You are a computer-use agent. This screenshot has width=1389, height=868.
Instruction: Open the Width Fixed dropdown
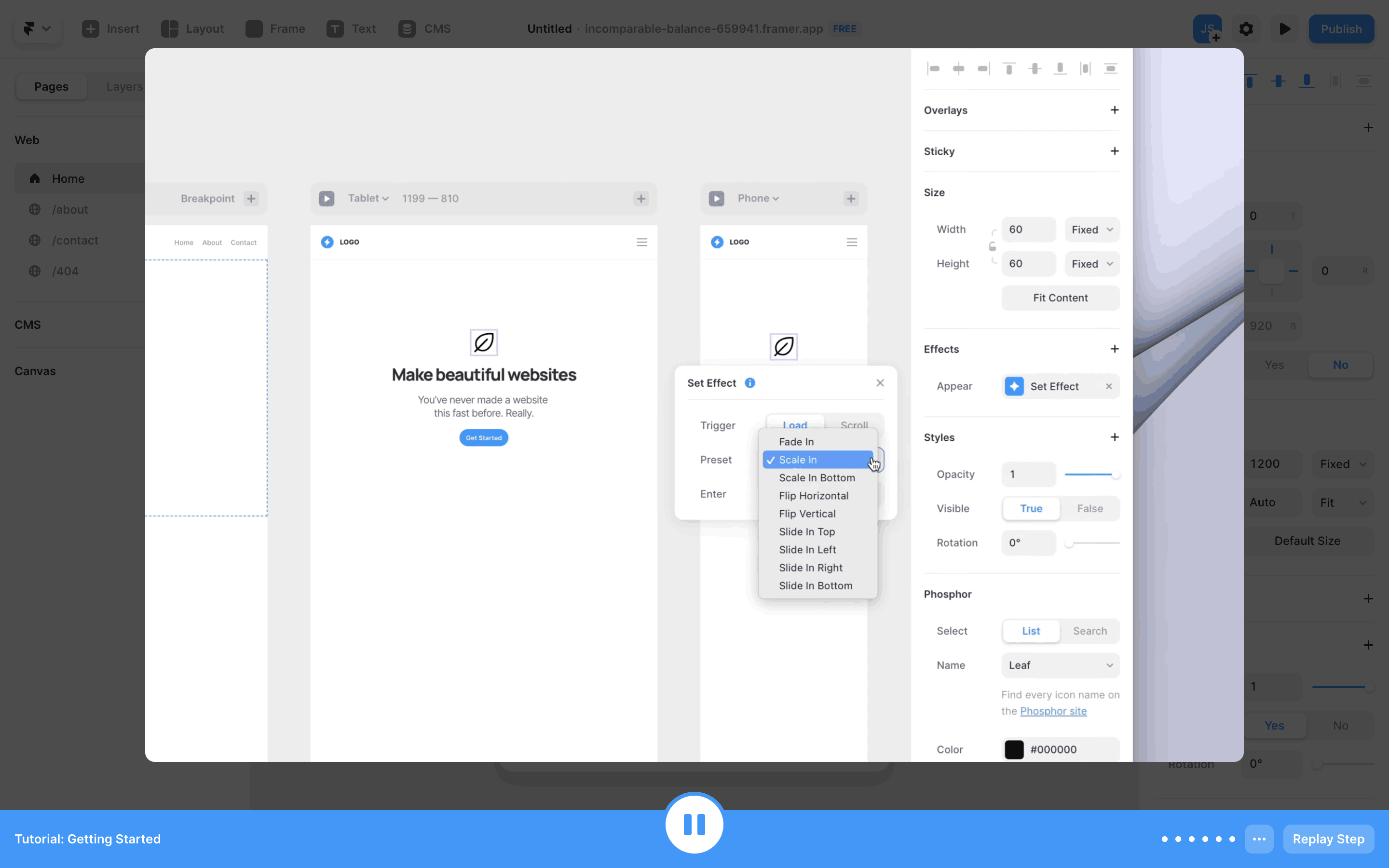coord(1092,230)
